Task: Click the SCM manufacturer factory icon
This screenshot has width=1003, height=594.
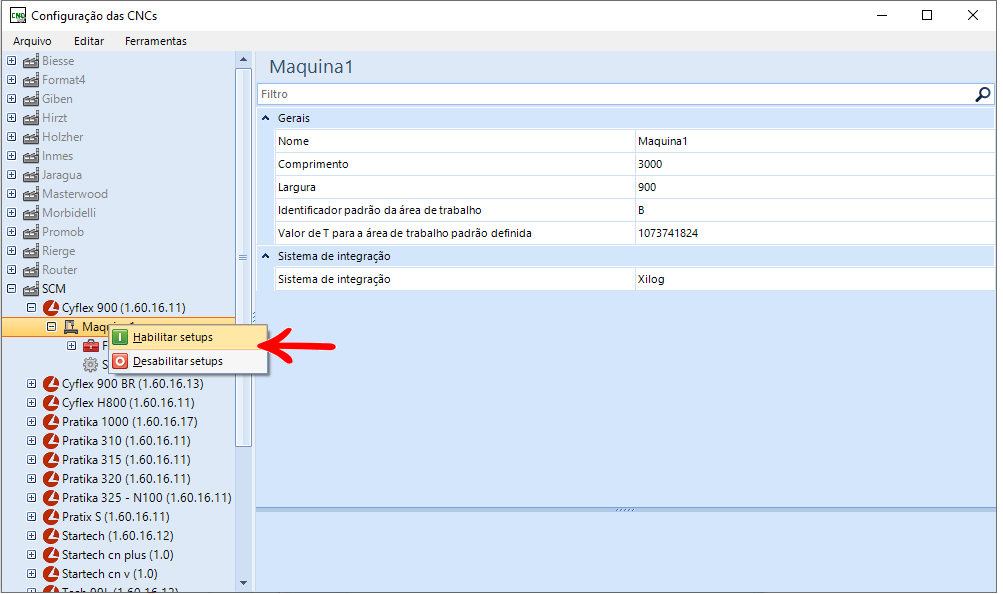Action: [x=31, y=290]
